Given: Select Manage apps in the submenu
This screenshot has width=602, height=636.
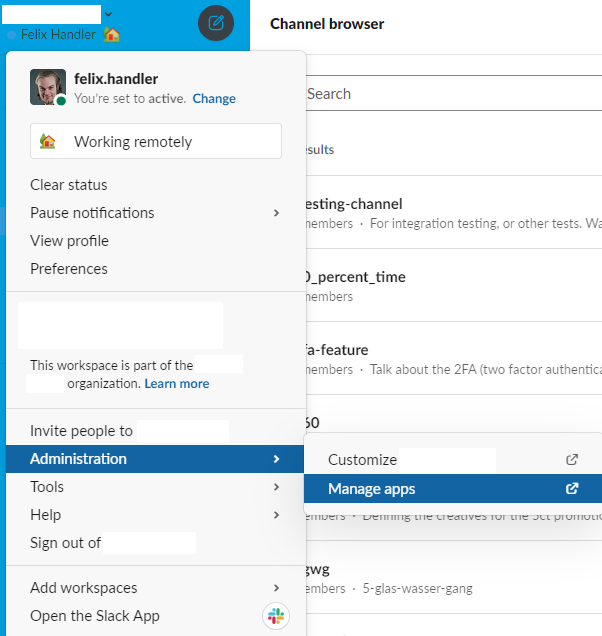Looking at the screenshot, I should (453, 488).
